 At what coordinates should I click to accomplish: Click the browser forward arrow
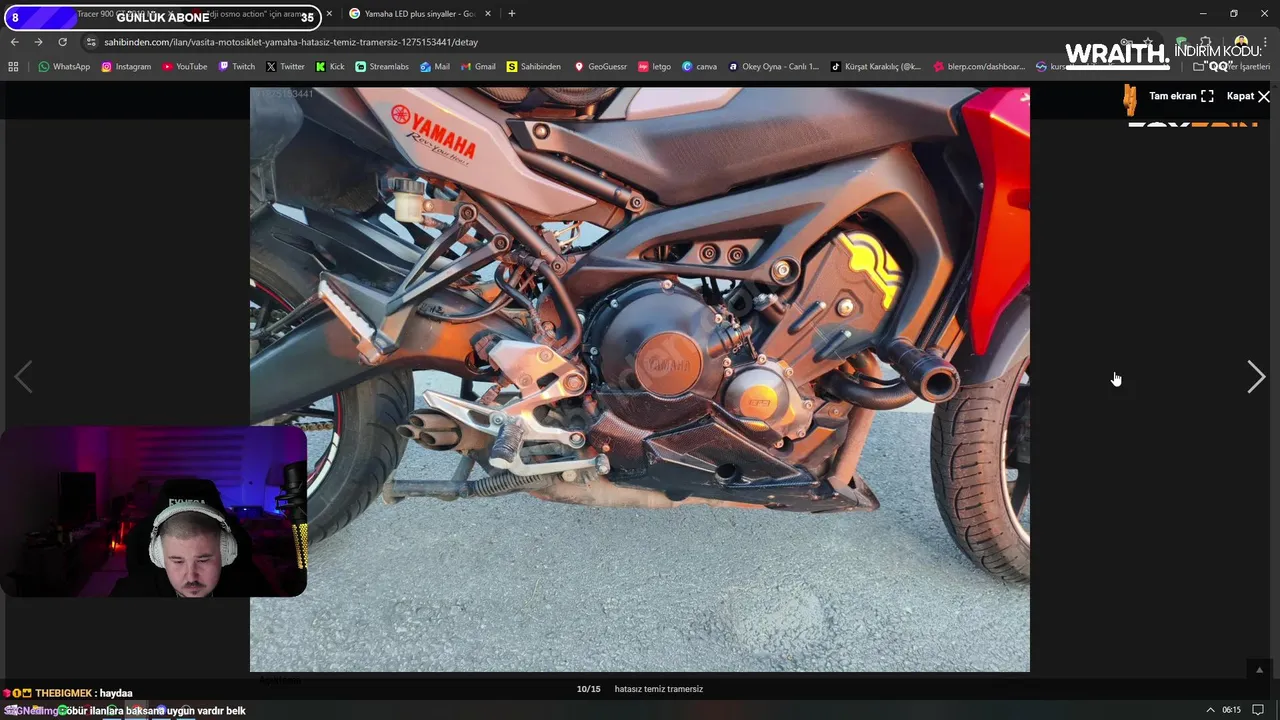coord(38,42)
